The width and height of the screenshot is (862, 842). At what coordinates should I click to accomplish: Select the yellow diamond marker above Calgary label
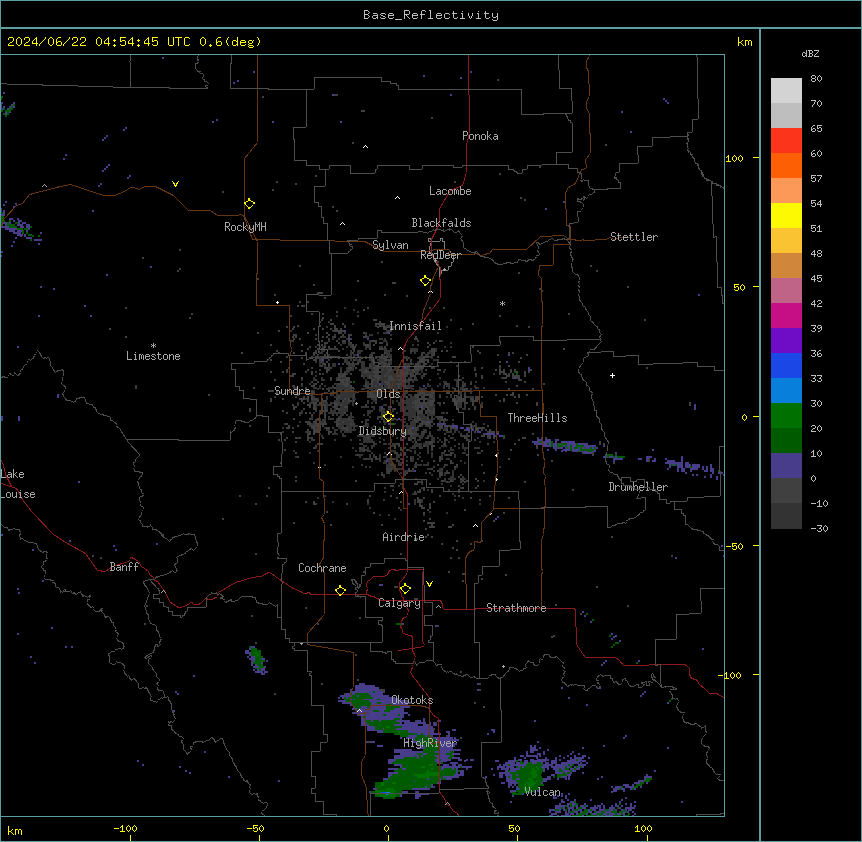tap(405, 589)
